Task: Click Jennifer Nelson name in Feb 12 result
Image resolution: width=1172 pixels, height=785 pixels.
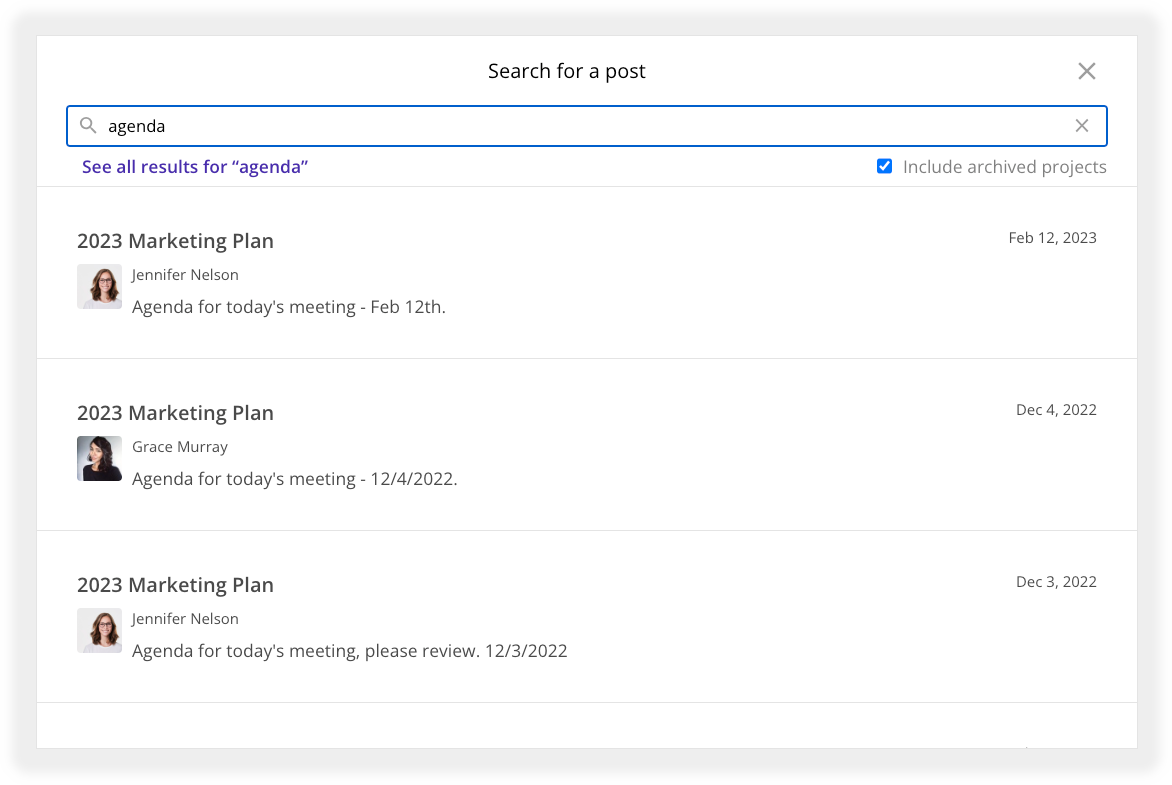Action: (x=185, y=275)
